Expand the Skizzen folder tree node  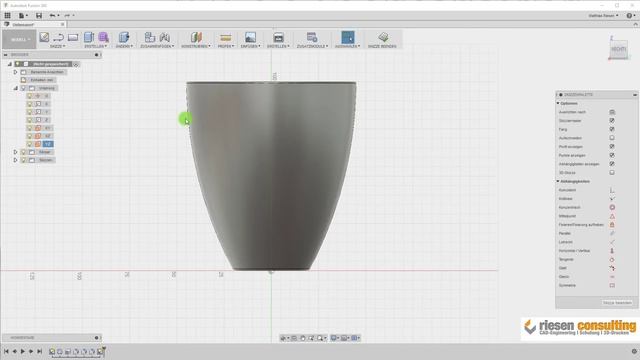click(16, 160)
